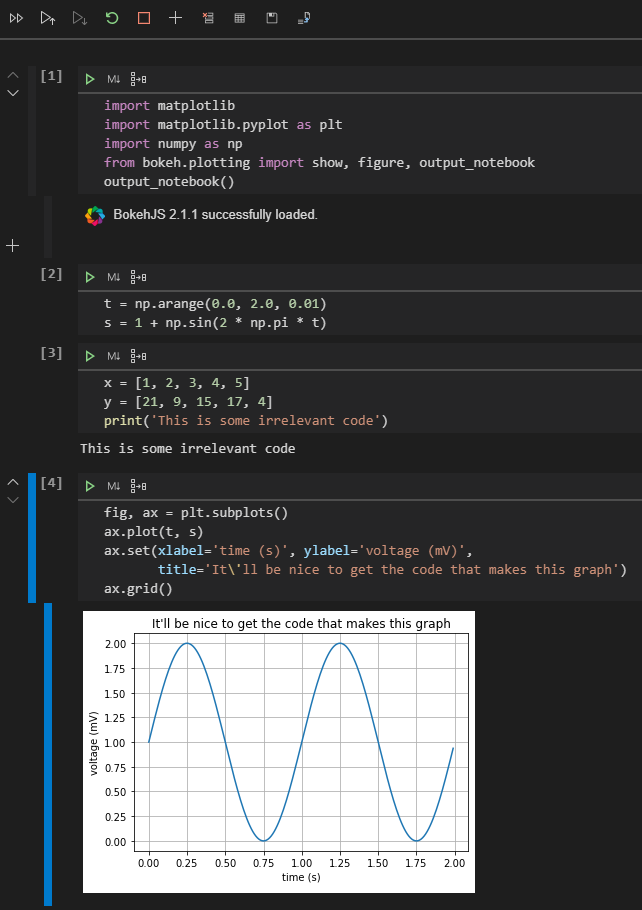Click the 'ax.grid()' code line

(138, 588)
